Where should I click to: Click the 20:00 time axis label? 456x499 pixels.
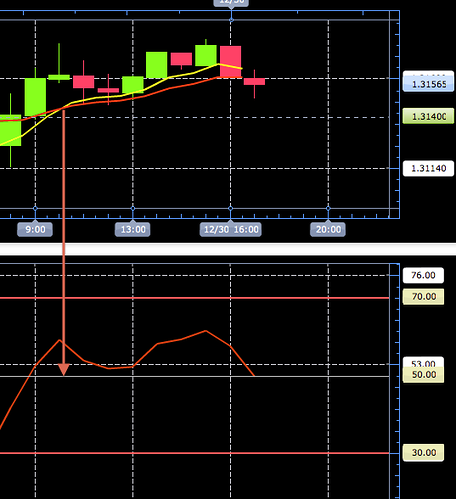tap(328, 230)
